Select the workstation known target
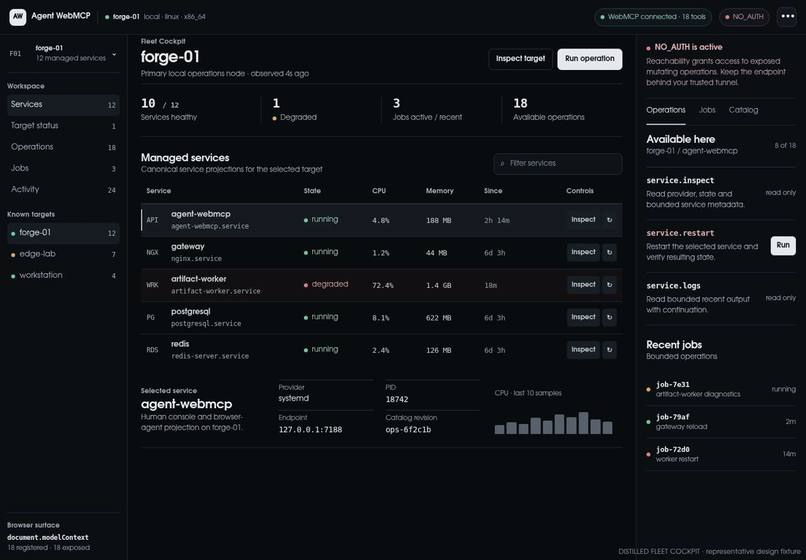This screenshot has width=806, height=560. [63, 275]
